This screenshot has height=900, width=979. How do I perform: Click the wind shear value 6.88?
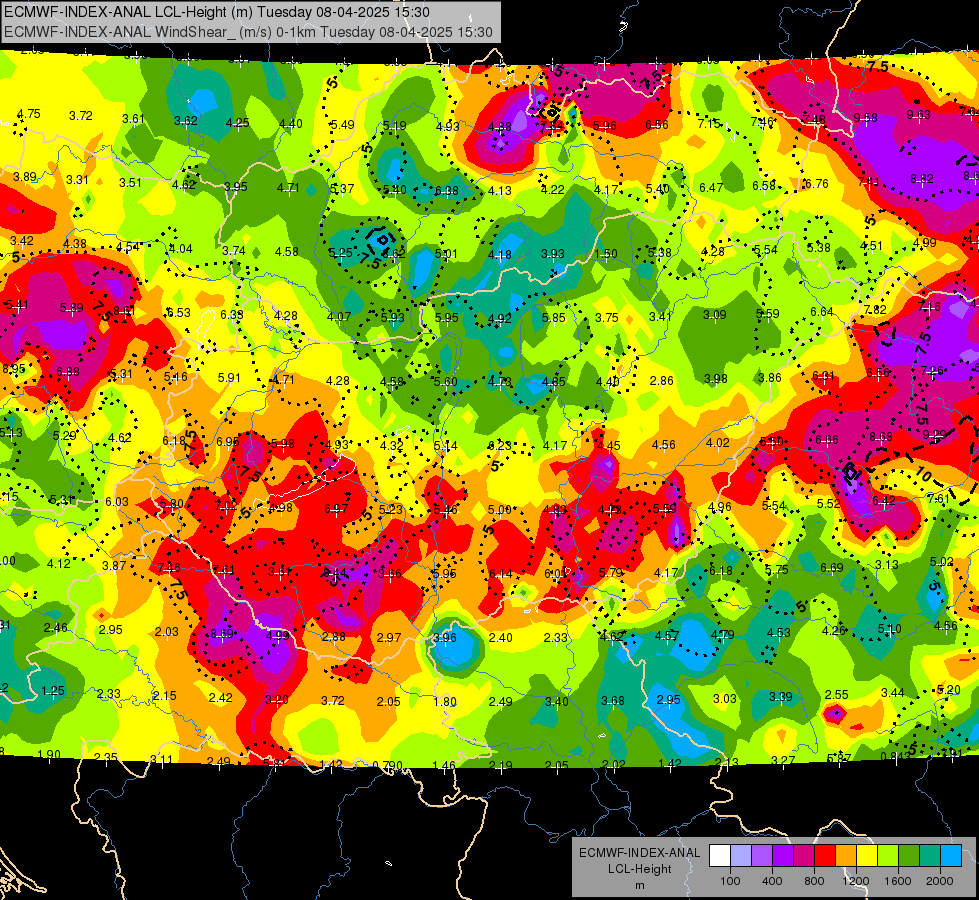click(x=68, y=372)
